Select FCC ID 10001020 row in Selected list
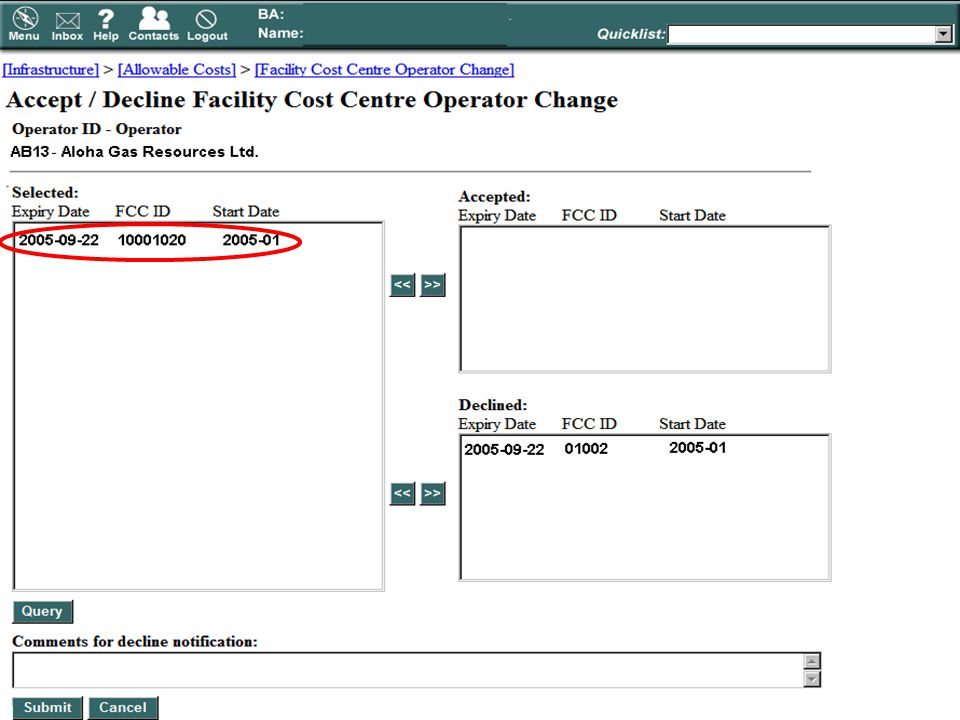 click(x=149, y=240)
